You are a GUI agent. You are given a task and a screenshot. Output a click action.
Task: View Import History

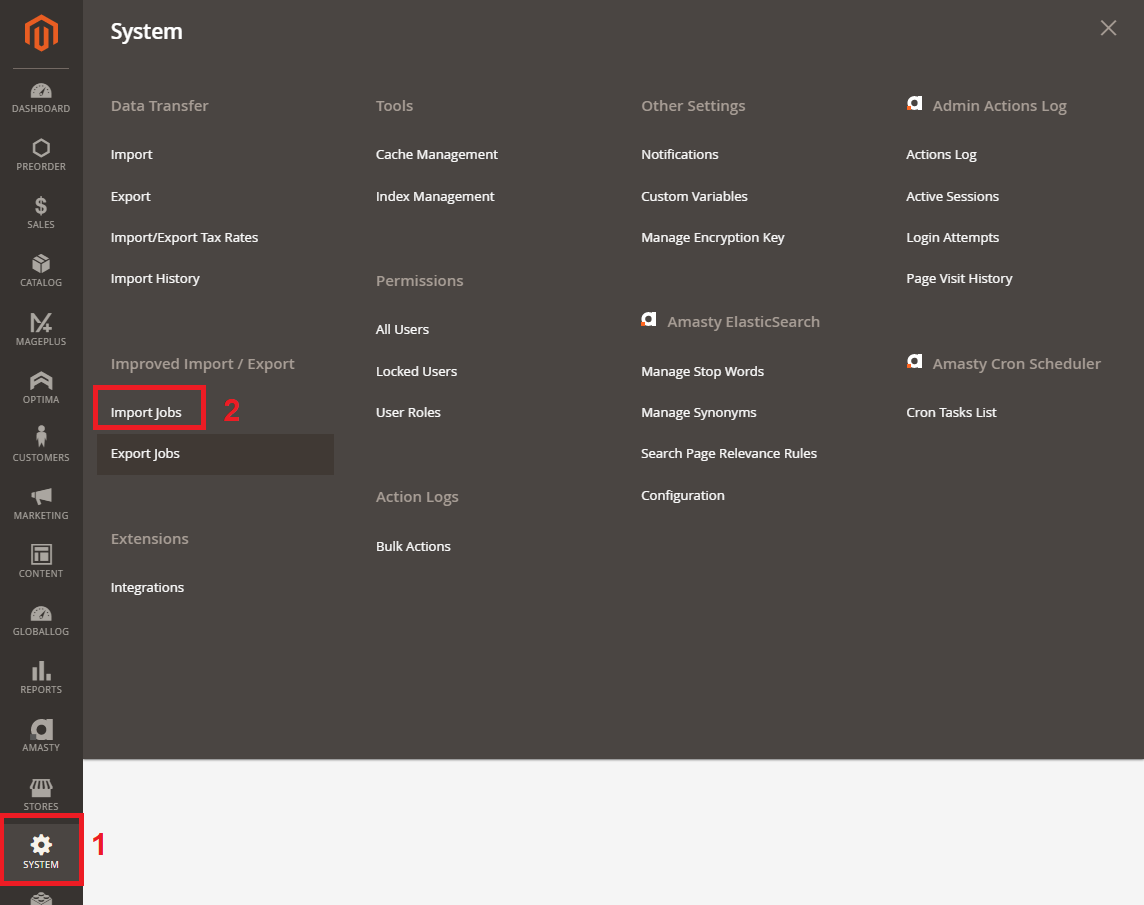pos(155,279)
